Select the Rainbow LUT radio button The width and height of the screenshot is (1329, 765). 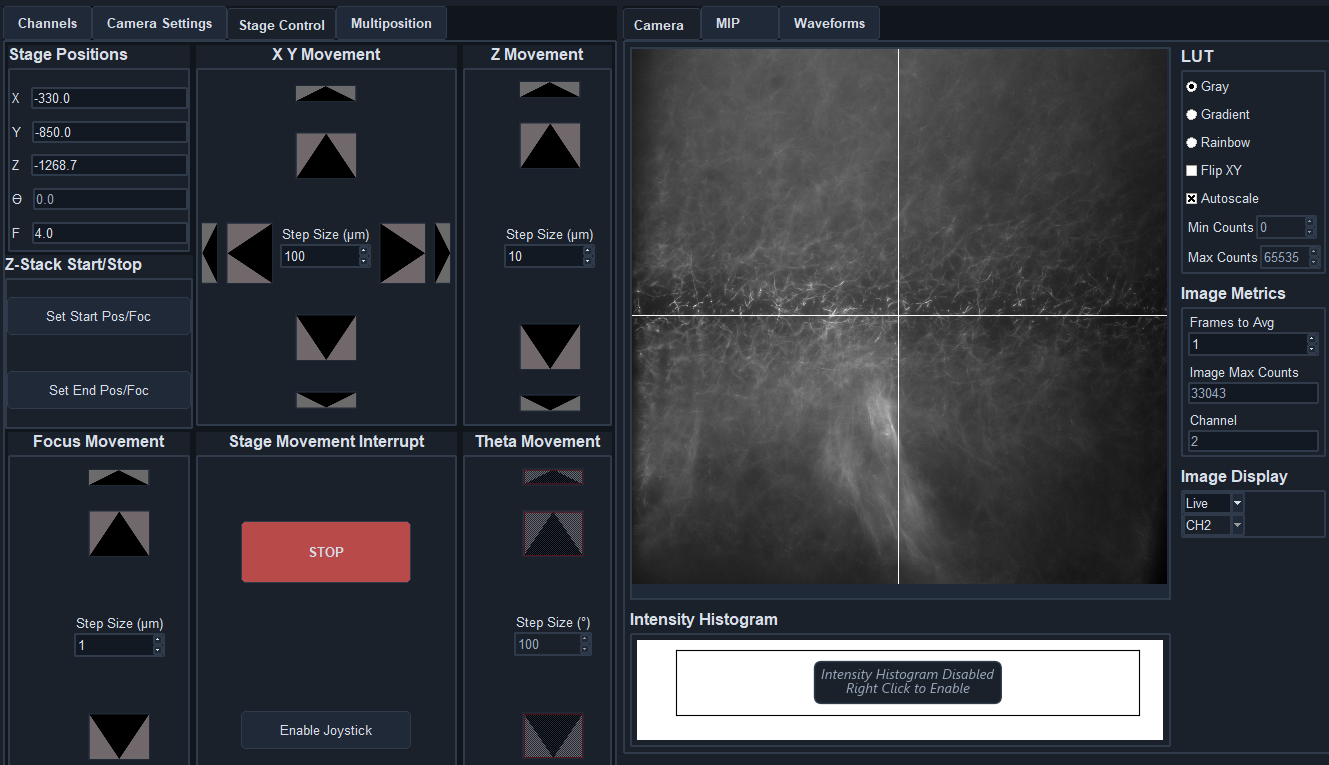1192,143
